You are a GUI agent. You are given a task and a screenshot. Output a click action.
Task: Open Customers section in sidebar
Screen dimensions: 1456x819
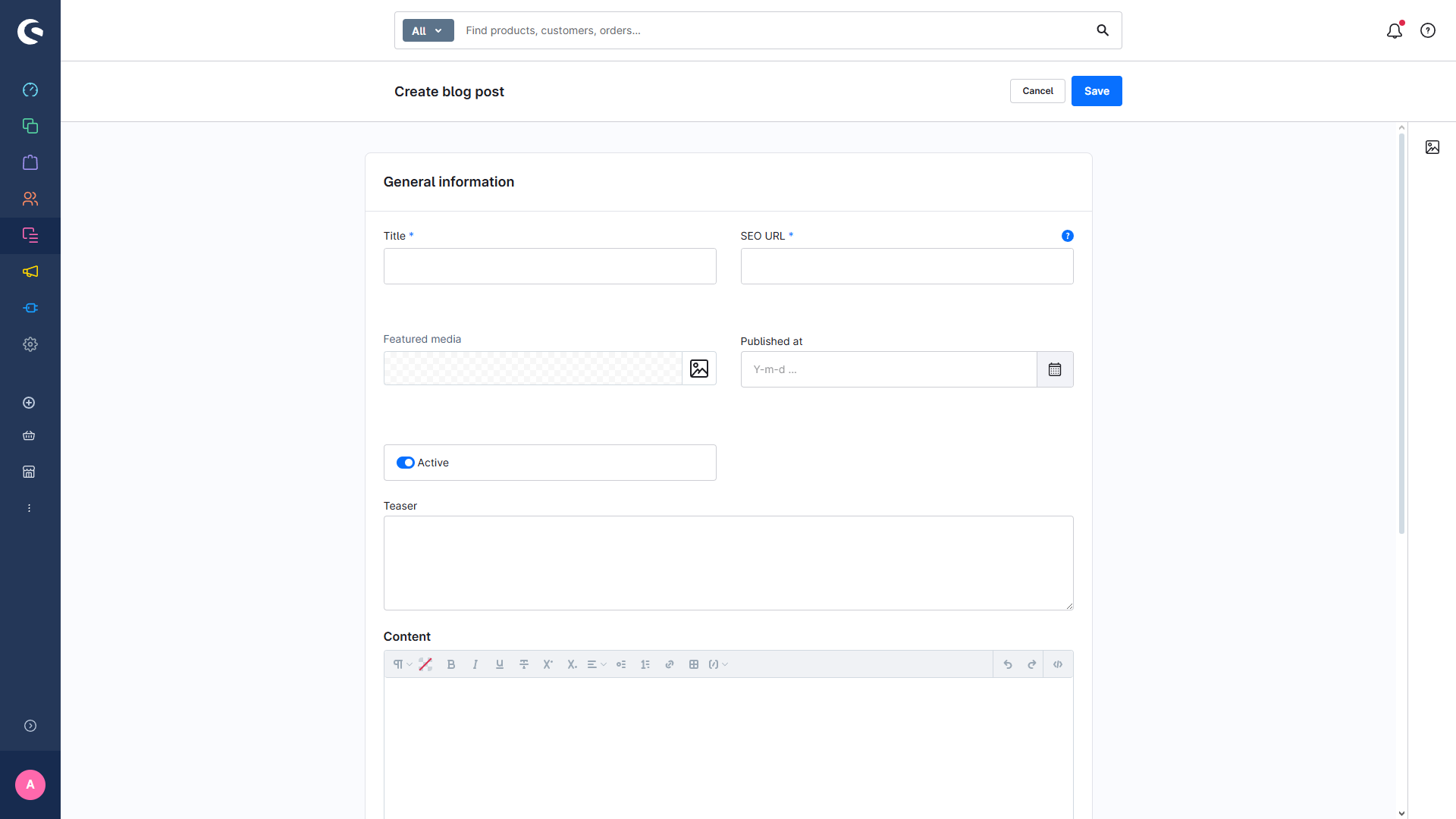pyautogui.click(x=30, y=199)
